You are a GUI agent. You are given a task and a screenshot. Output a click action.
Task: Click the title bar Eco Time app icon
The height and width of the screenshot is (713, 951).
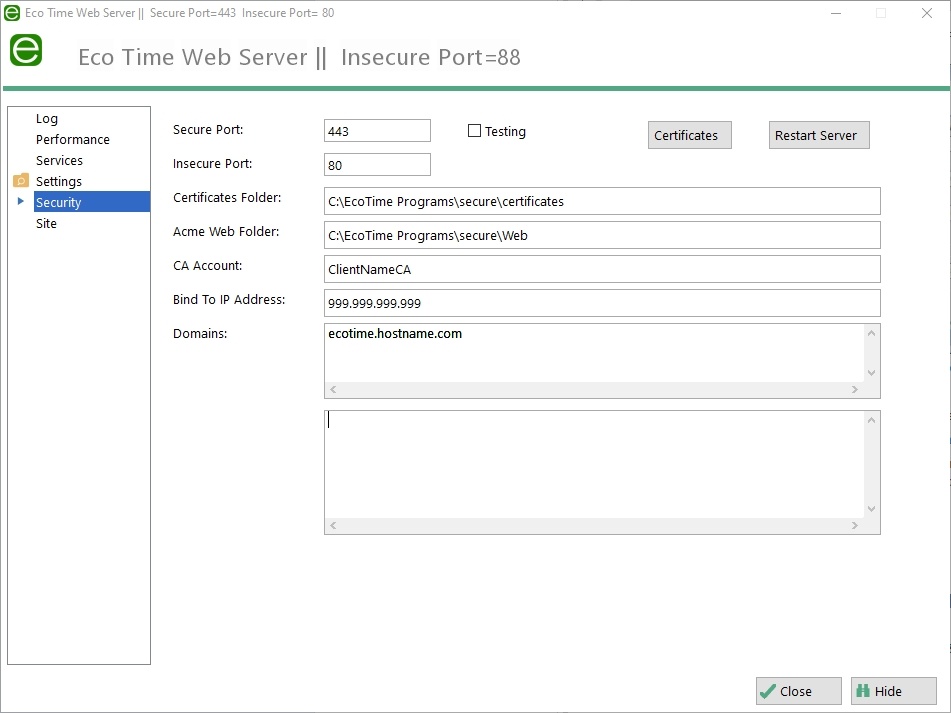pyautogui.click(x=12, y=13)
